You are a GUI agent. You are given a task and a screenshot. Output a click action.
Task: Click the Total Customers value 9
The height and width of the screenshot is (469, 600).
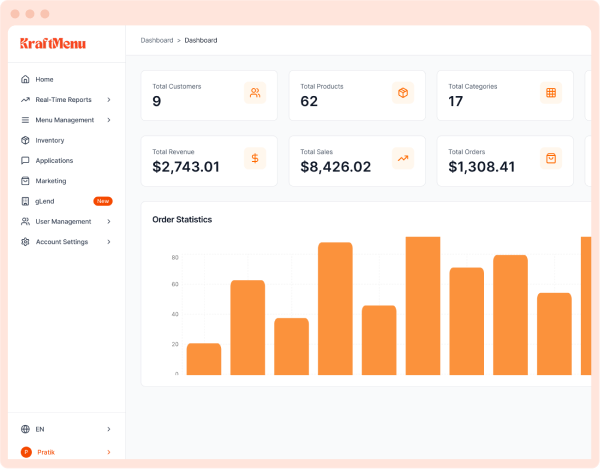[157, 101]
